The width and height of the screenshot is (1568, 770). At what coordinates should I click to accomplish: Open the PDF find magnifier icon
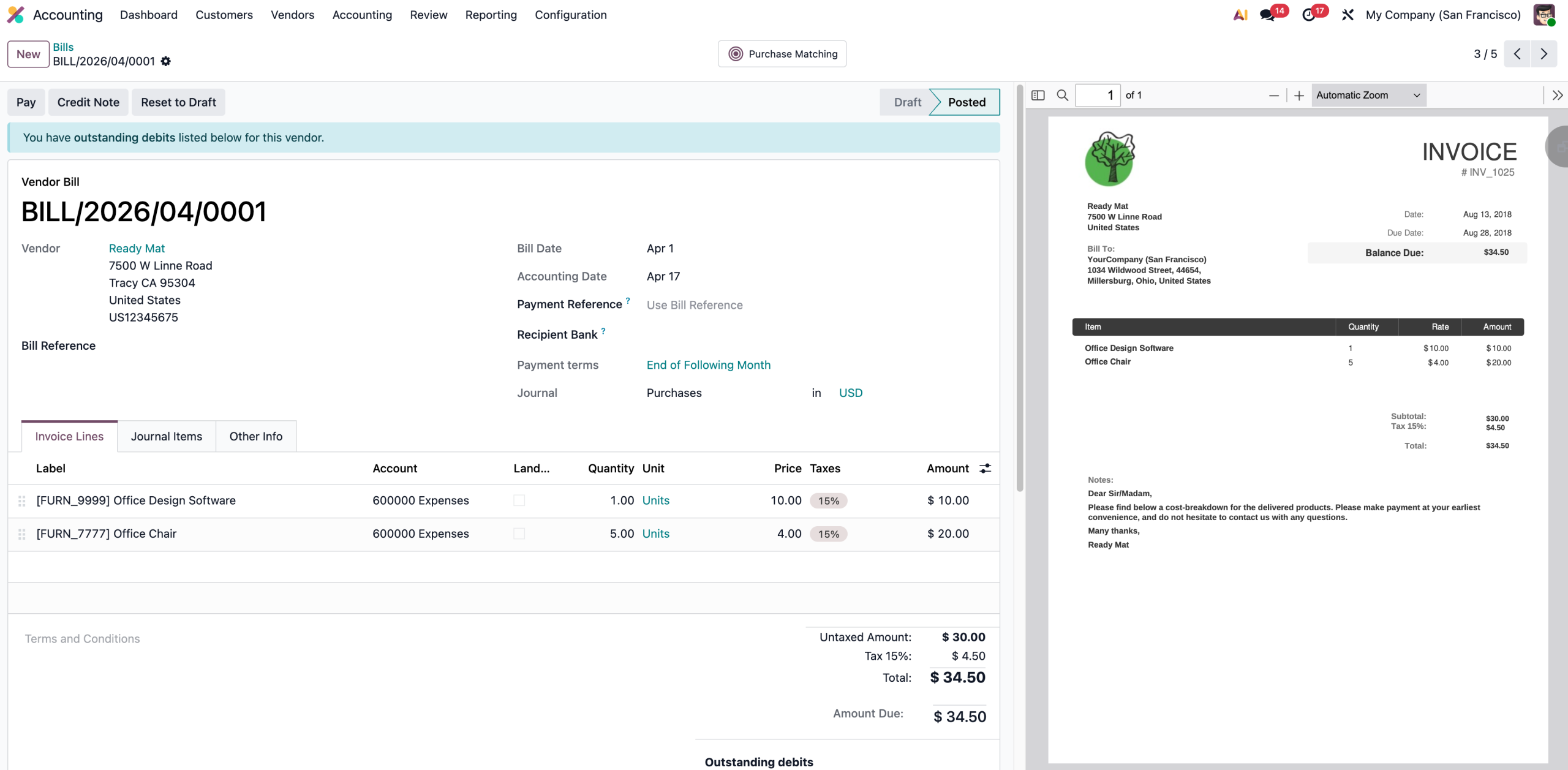(x=1063, y=95)
